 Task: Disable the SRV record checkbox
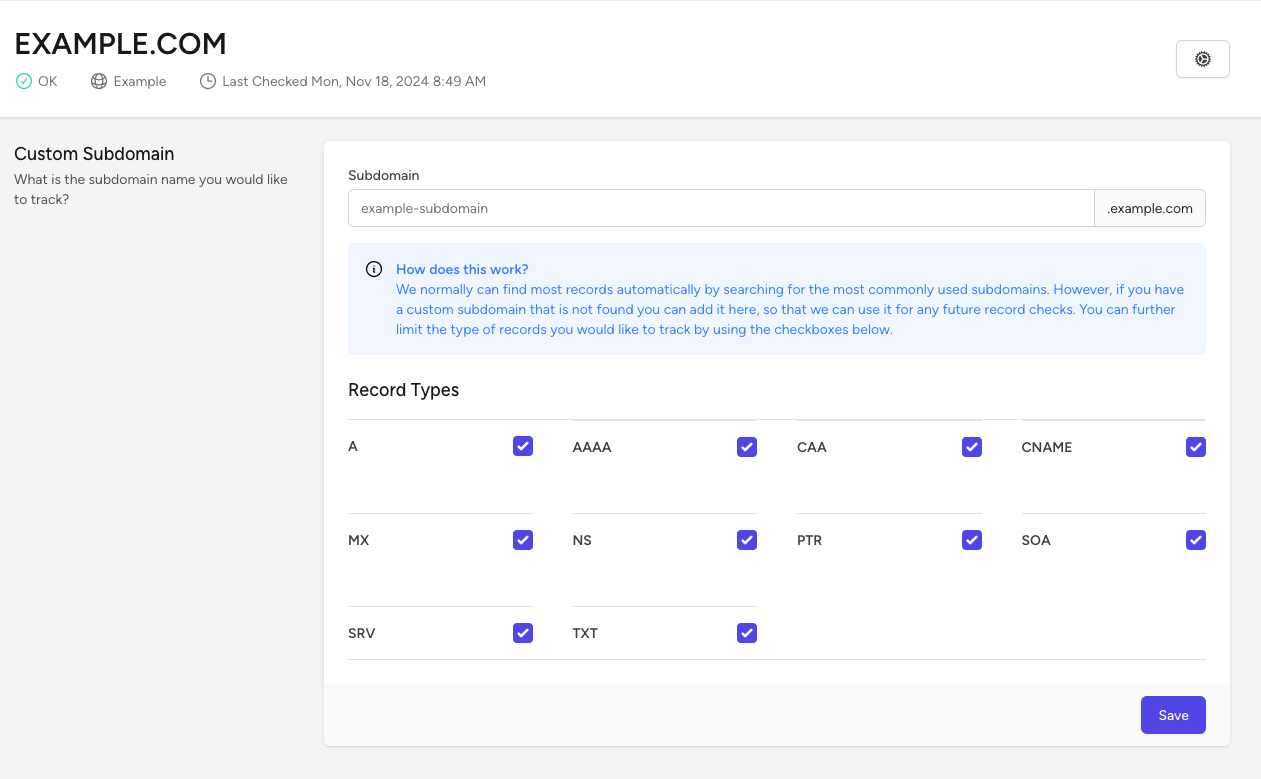(523, 633)
